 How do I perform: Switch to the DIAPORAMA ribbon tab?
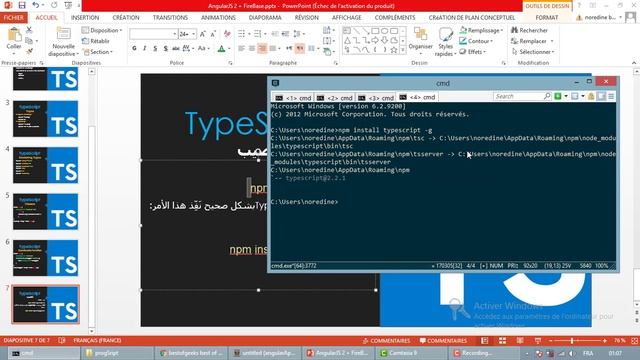pyautogui.click(x=265, y=18)
